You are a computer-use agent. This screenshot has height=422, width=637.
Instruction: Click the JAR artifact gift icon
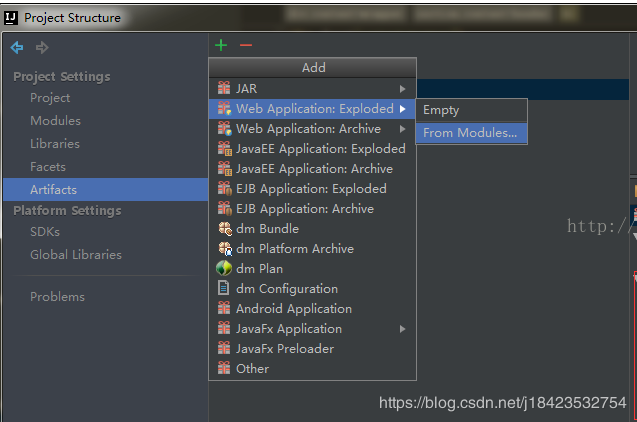(x=225, y=88)
